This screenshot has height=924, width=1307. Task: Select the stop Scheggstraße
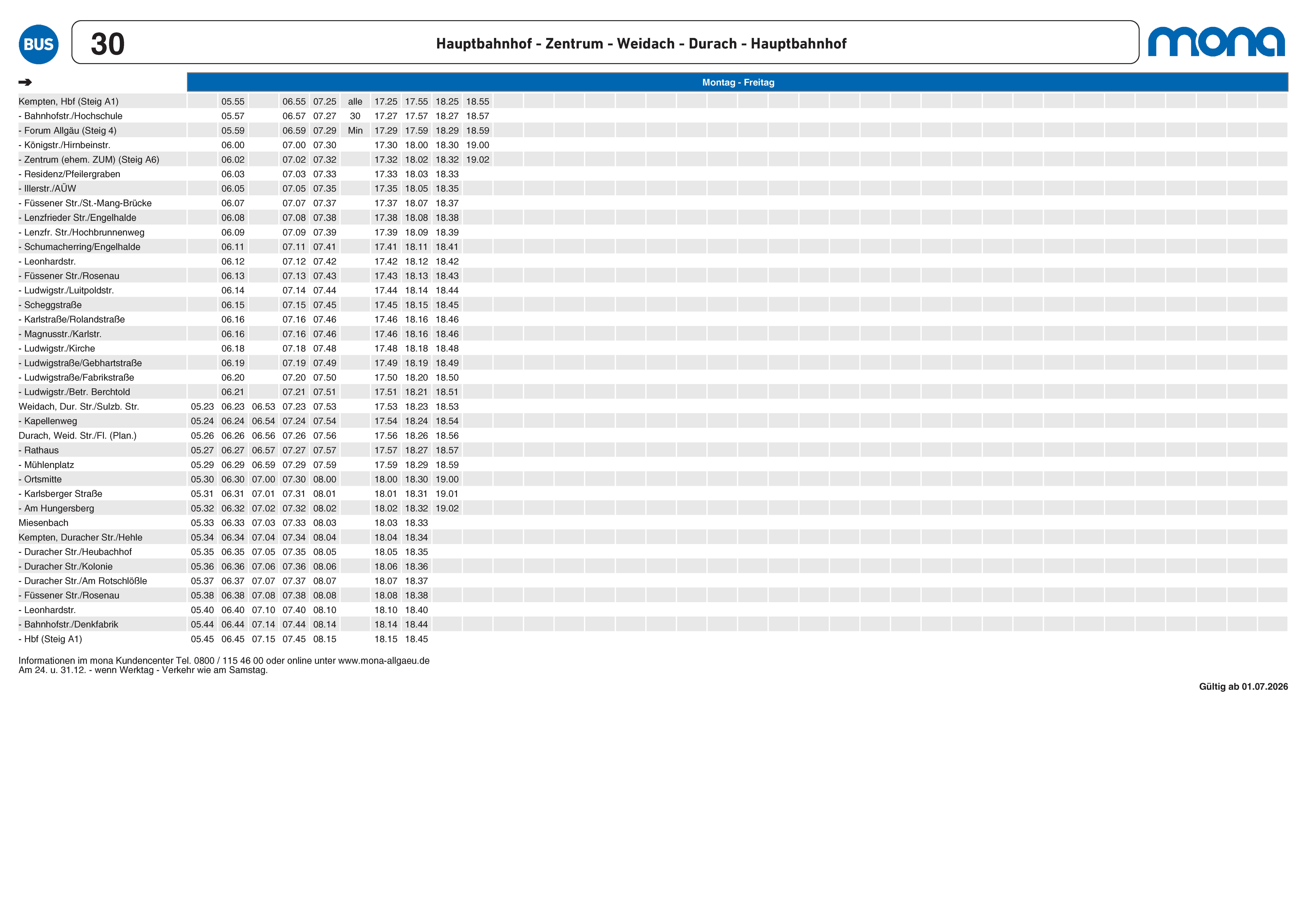[50, 305]
